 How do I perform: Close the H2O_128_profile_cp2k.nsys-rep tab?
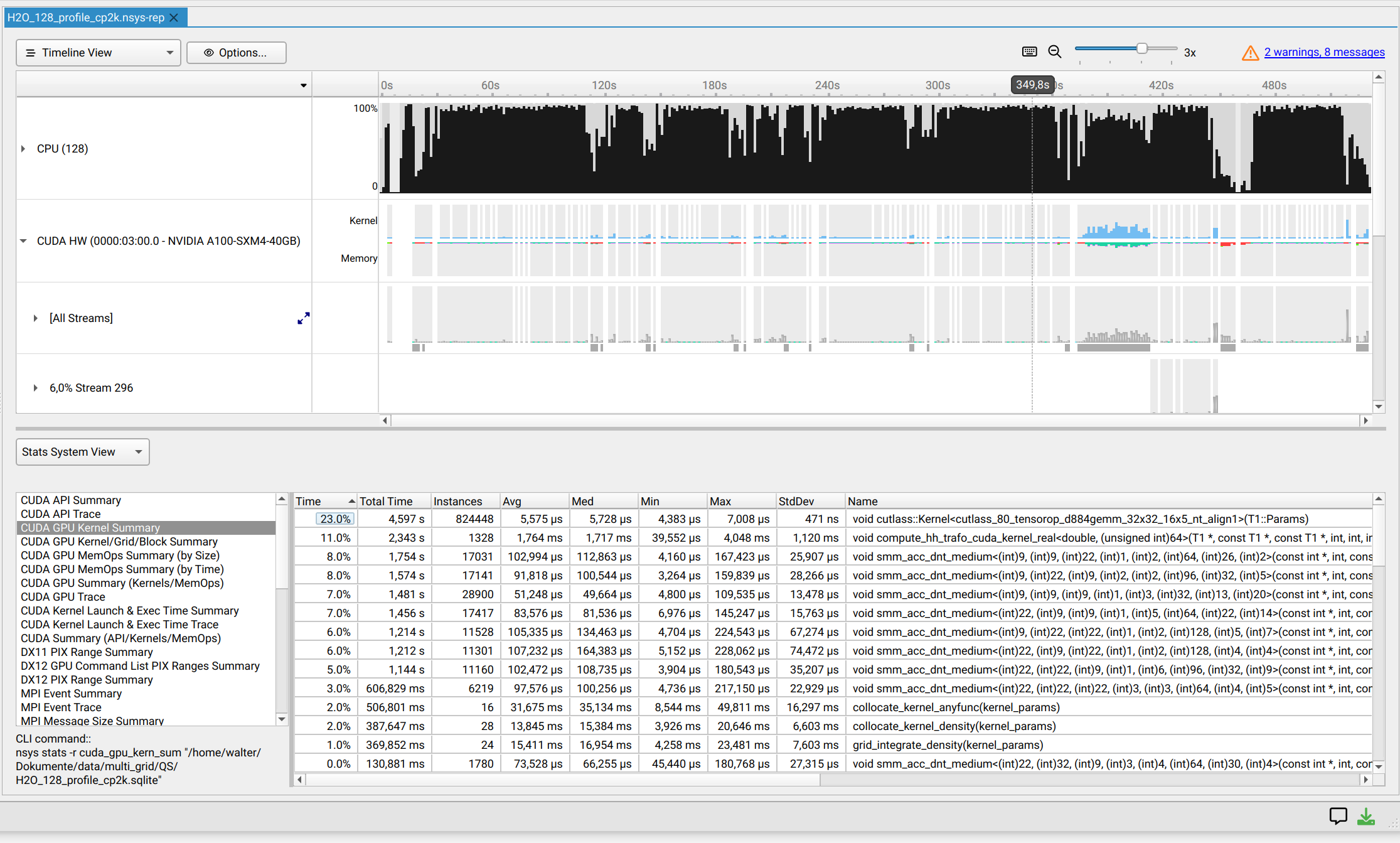point(174,18)
